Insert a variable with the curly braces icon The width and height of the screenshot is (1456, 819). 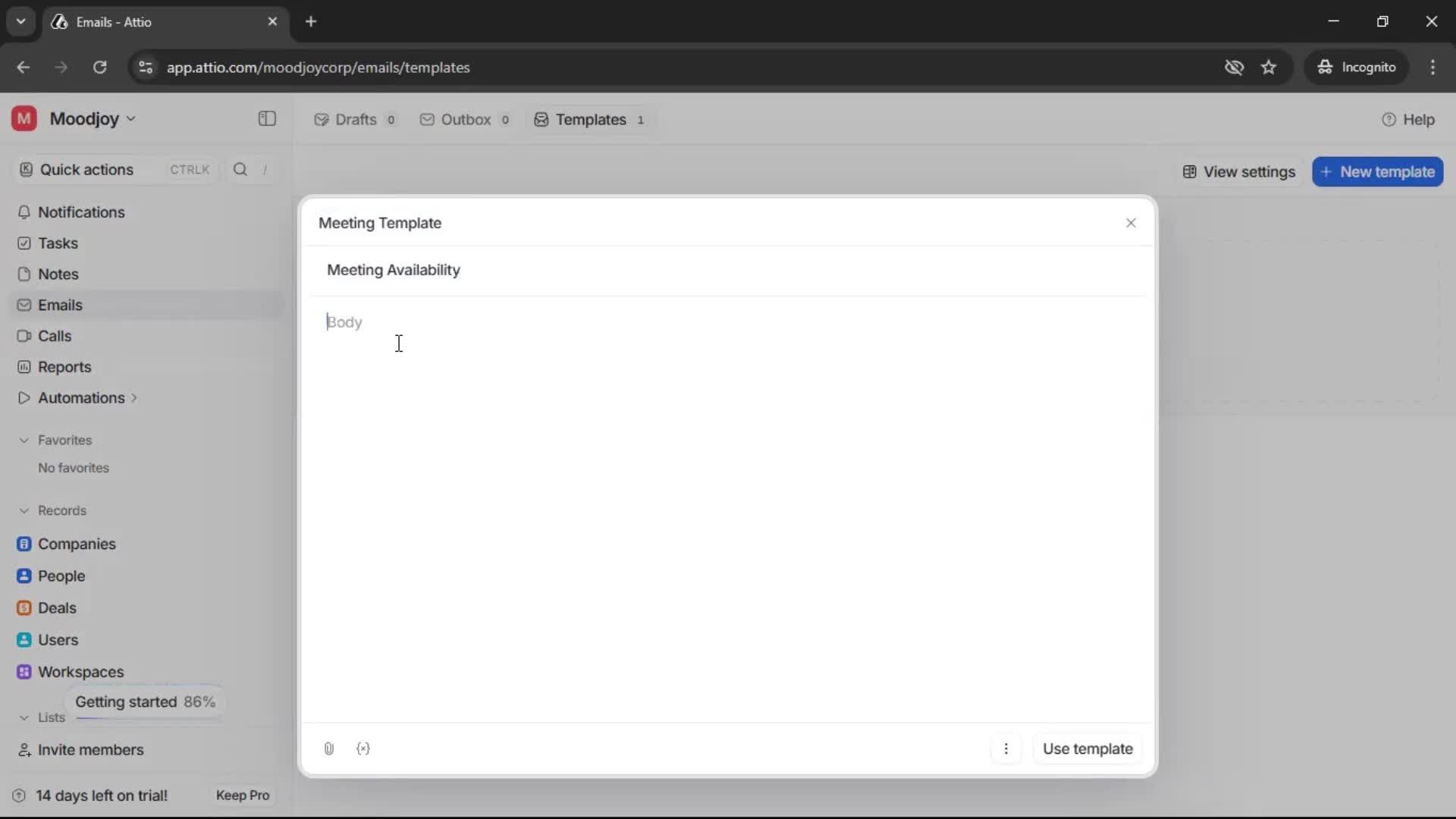tap(364, 748)
